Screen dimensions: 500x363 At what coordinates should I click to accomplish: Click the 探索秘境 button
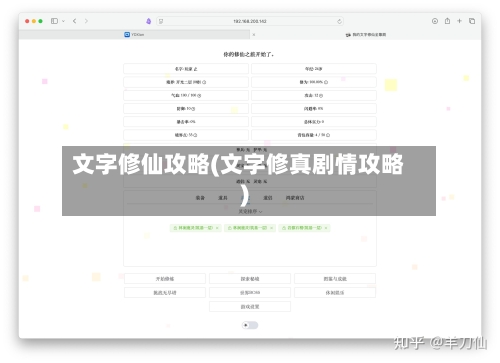point(250,279)
